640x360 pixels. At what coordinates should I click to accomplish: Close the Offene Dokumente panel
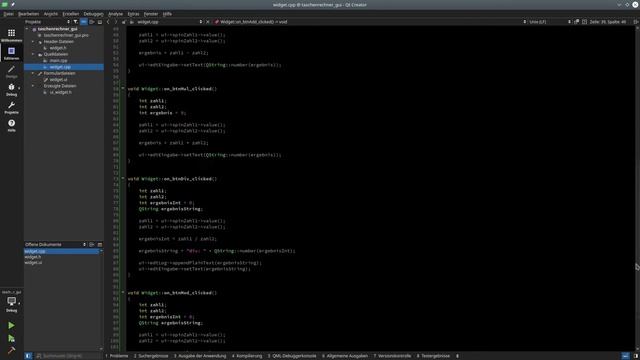pos(100,244)
